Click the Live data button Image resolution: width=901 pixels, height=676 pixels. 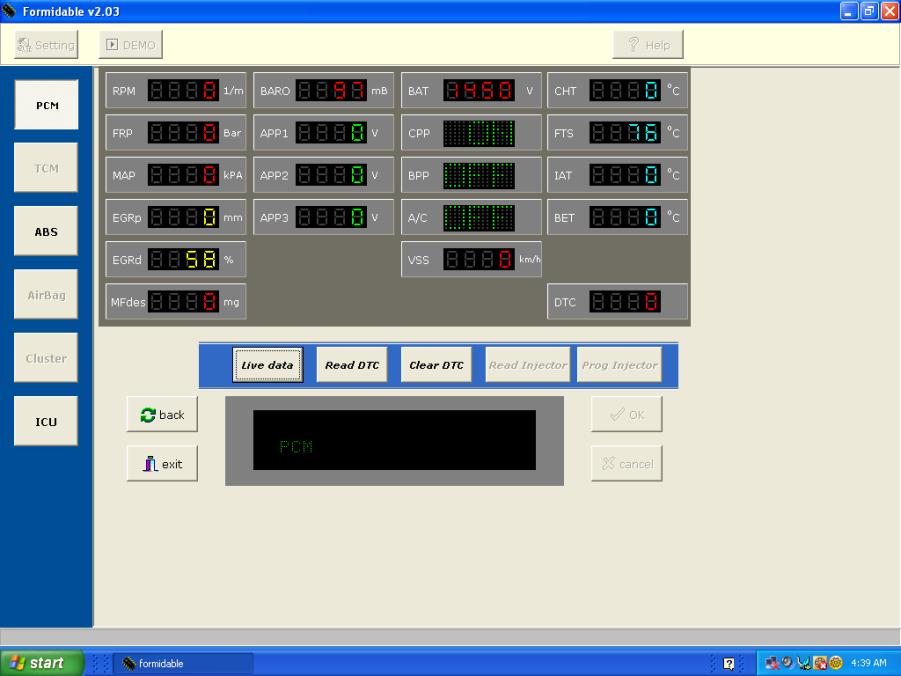click(x=267, y=365)
